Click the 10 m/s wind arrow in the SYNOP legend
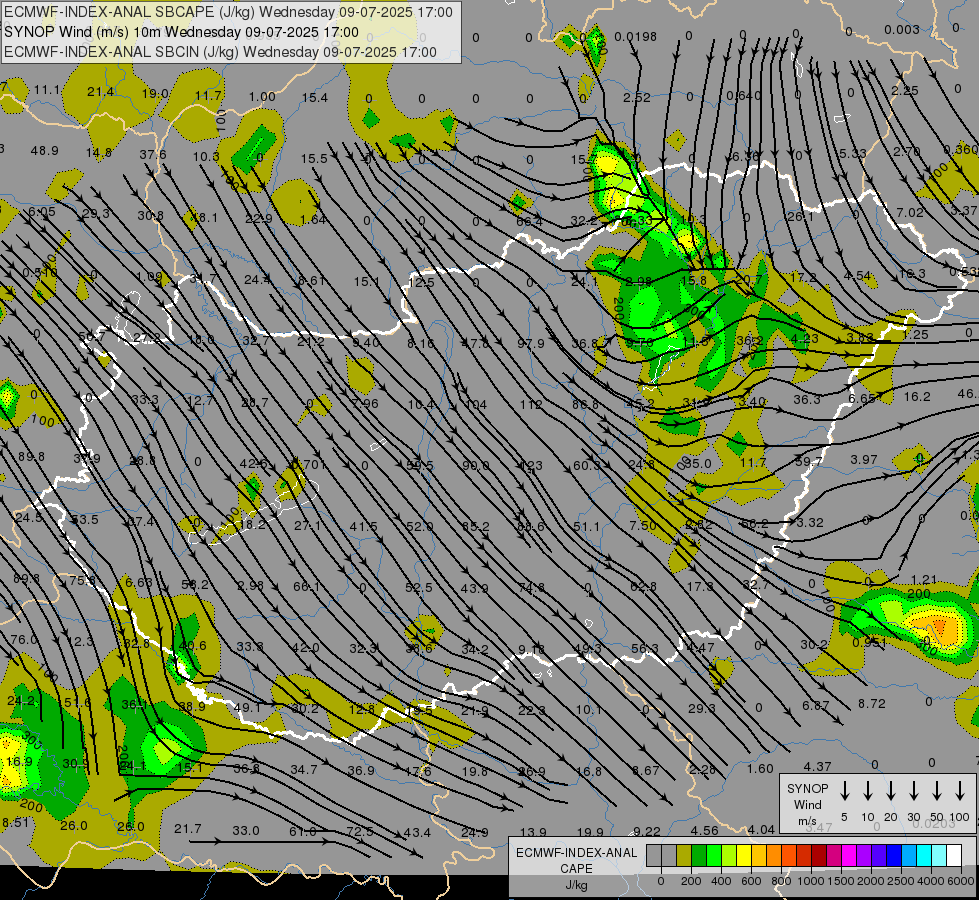 point(867,791)
